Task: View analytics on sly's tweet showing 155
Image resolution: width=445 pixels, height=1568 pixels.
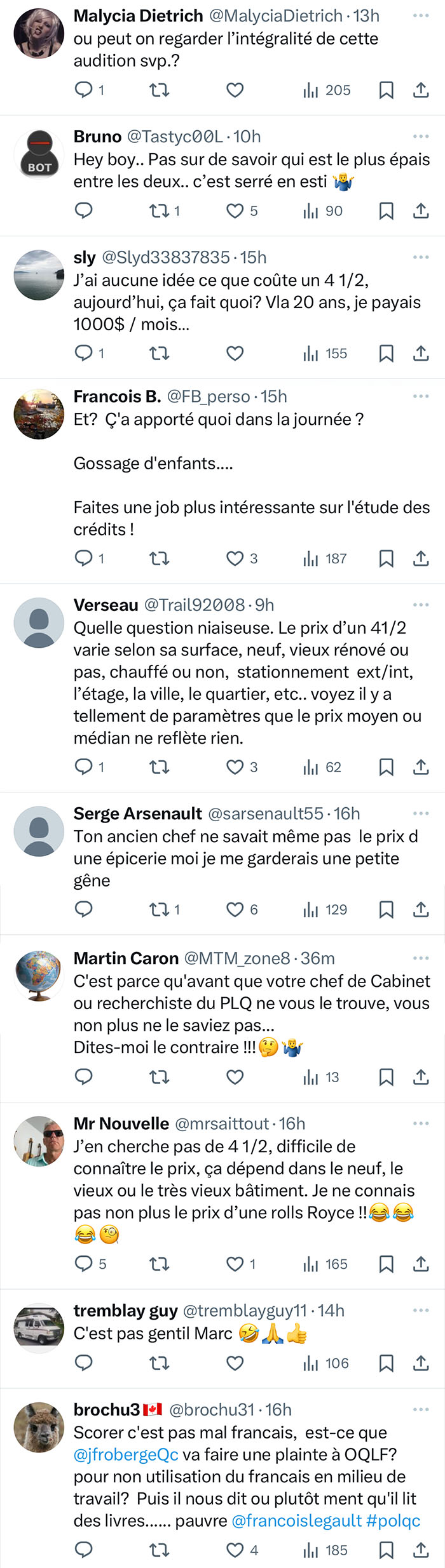Action: pos(325,353)
